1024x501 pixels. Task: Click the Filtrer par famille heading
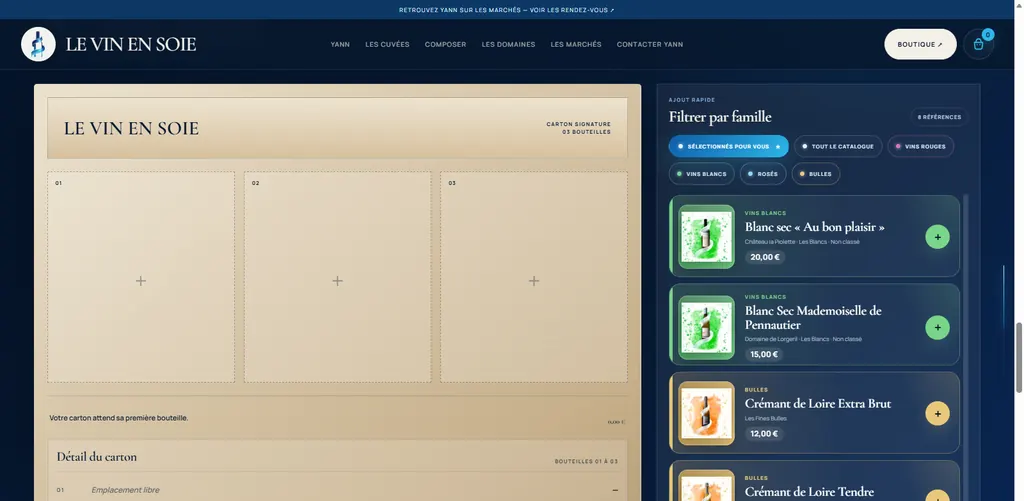[720, 117]
